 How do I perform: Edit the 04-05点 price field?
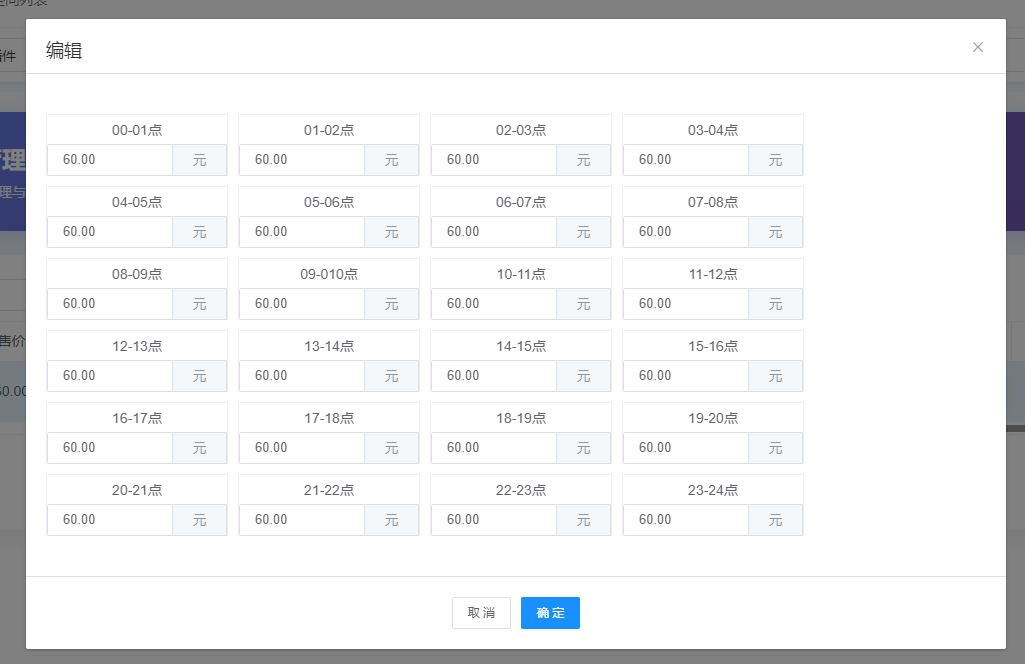click(110, 232)
